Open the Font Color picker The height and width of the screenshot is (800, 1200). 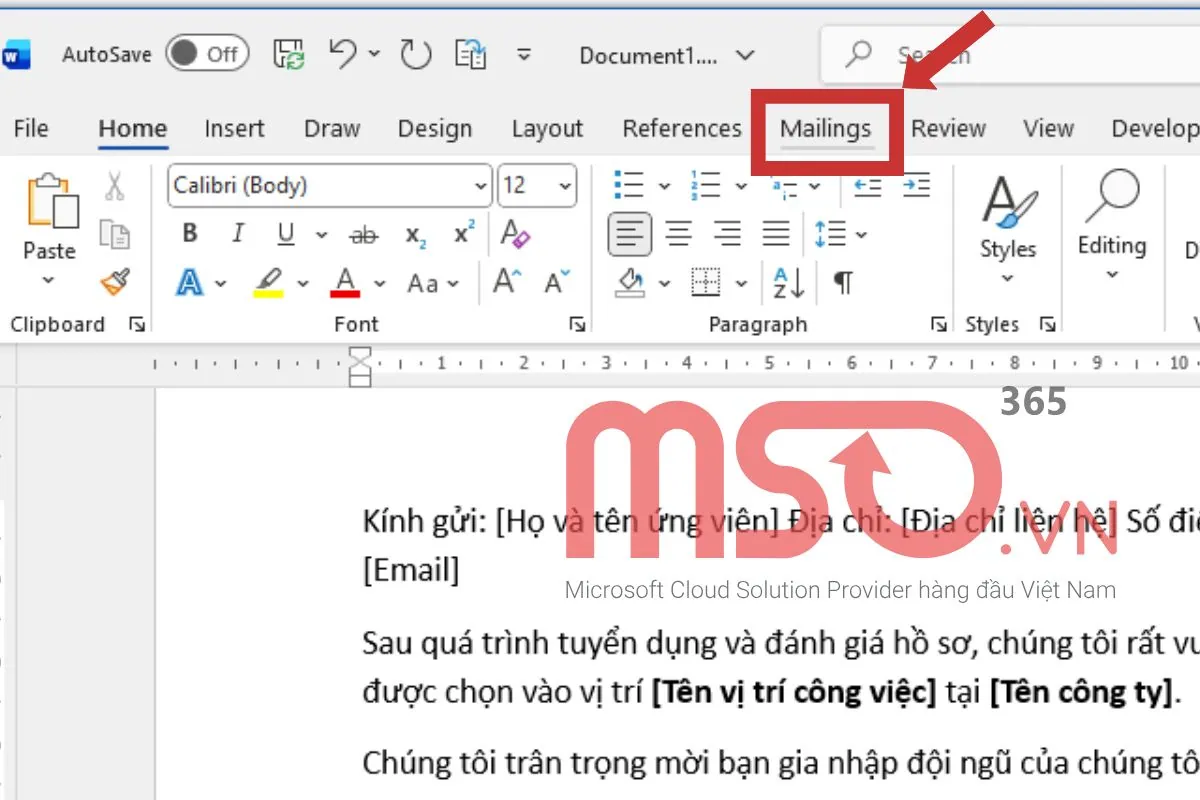[x=345, y=284]
